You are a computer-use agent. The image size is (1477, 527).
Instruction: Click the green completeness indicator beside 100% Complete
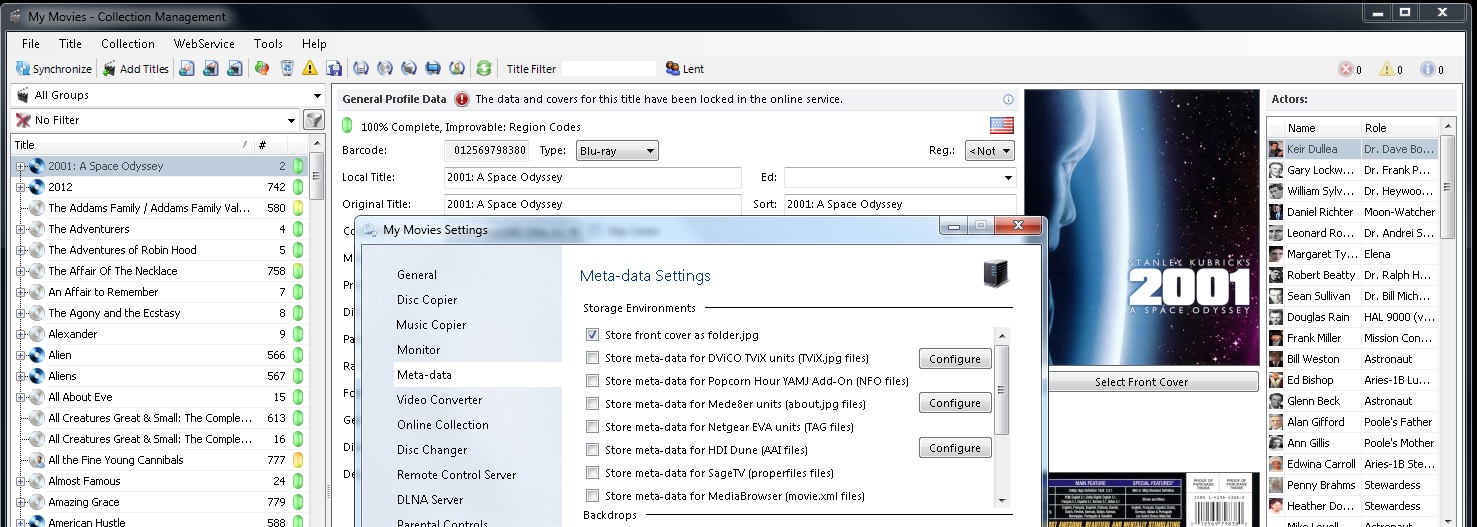tap(347, 127)
